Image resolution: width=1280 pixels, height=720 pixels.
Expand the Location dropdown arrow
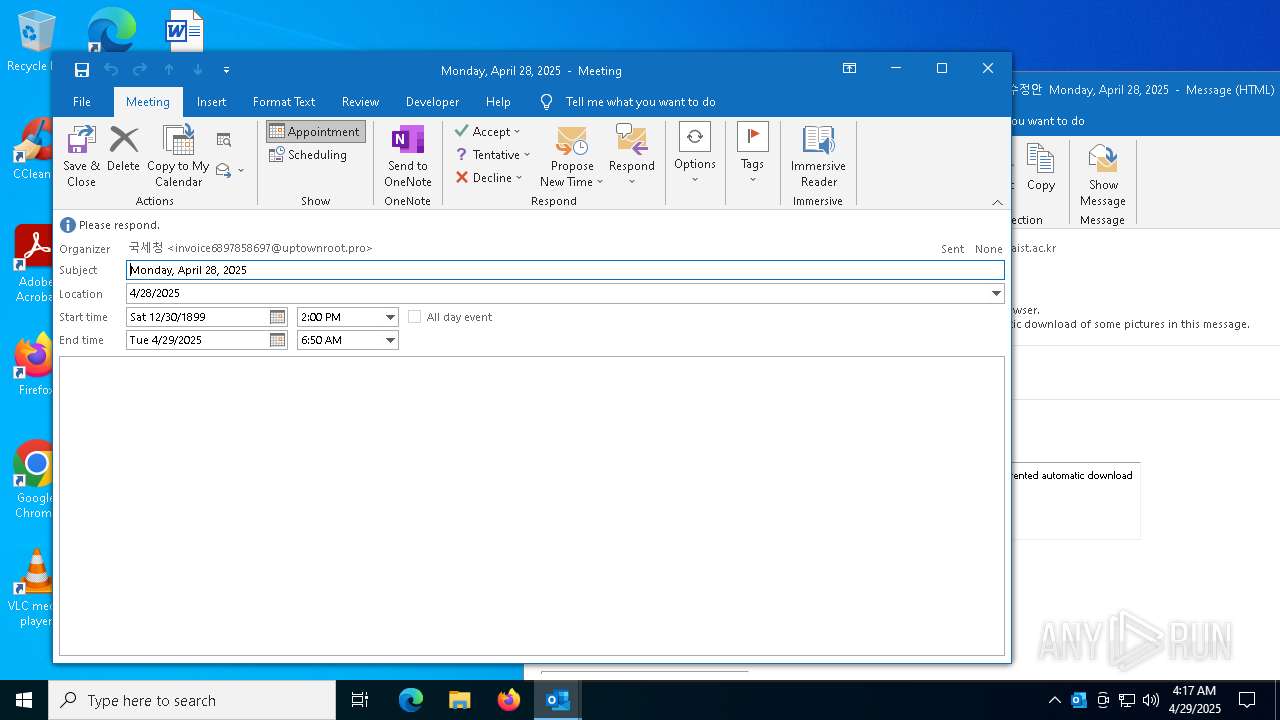[x=996, y=293]
